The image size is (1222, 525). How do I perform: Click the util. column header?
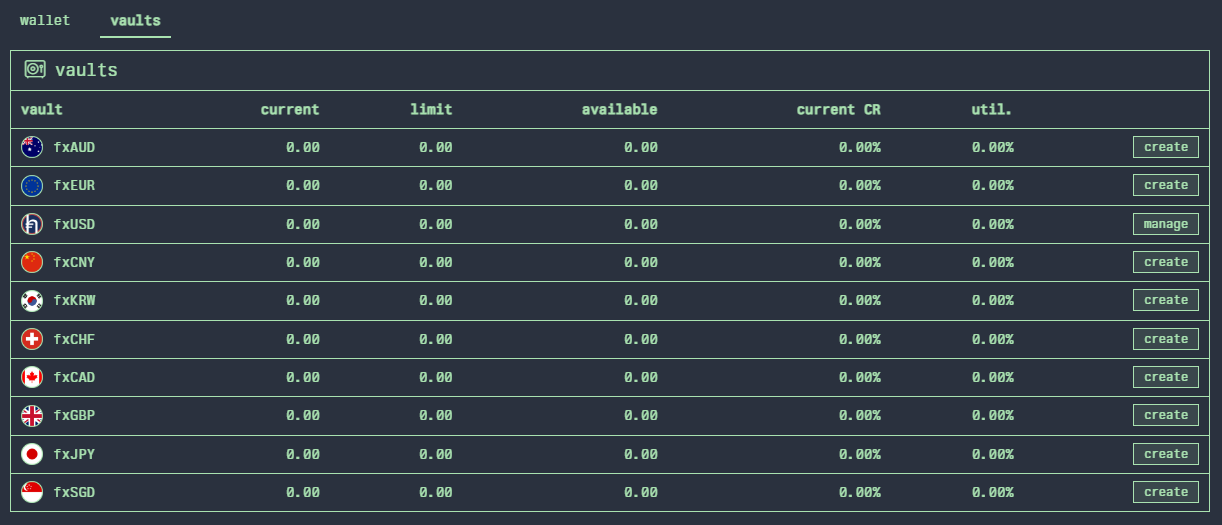pos(991,109)
